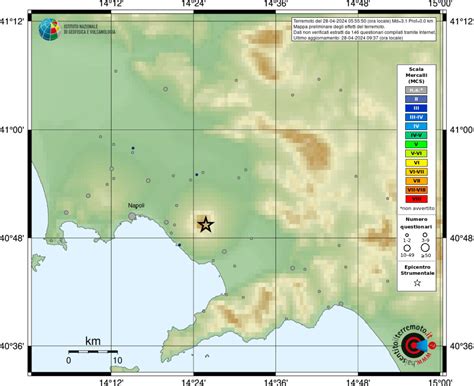This screenshot has height=386, width=474.
Task: Click the 40°48' latitude label on the right
Action: [x=461, y=238]
